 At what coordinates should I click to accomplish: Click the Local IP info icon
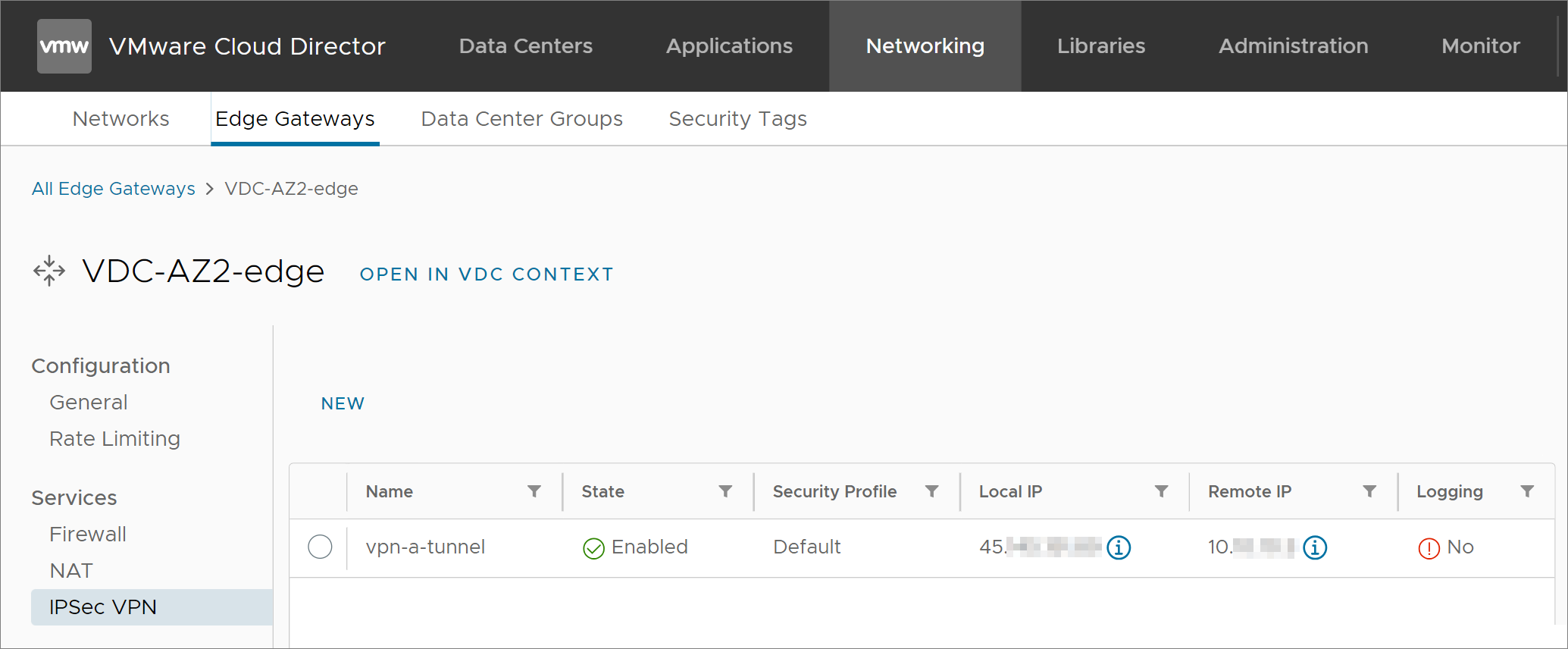1119,547
